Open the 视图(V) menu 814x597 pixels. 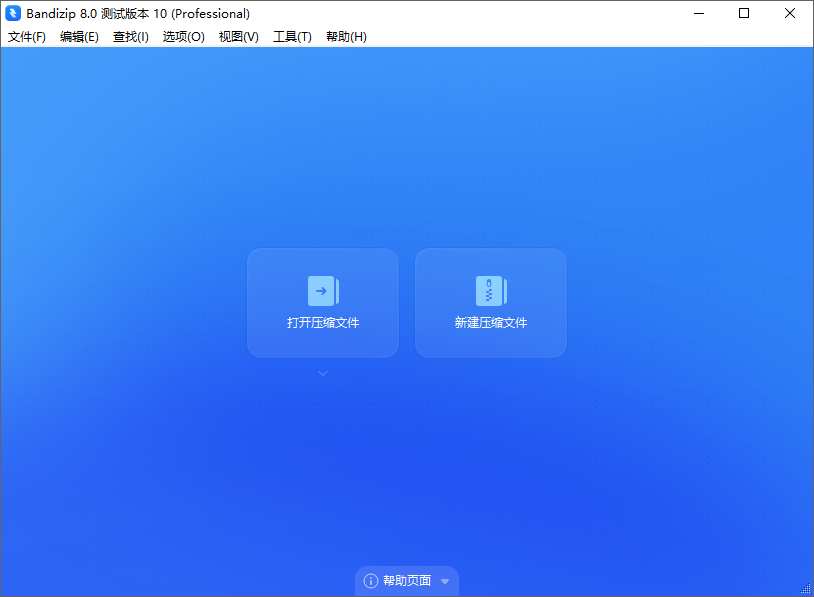[238, 36]
